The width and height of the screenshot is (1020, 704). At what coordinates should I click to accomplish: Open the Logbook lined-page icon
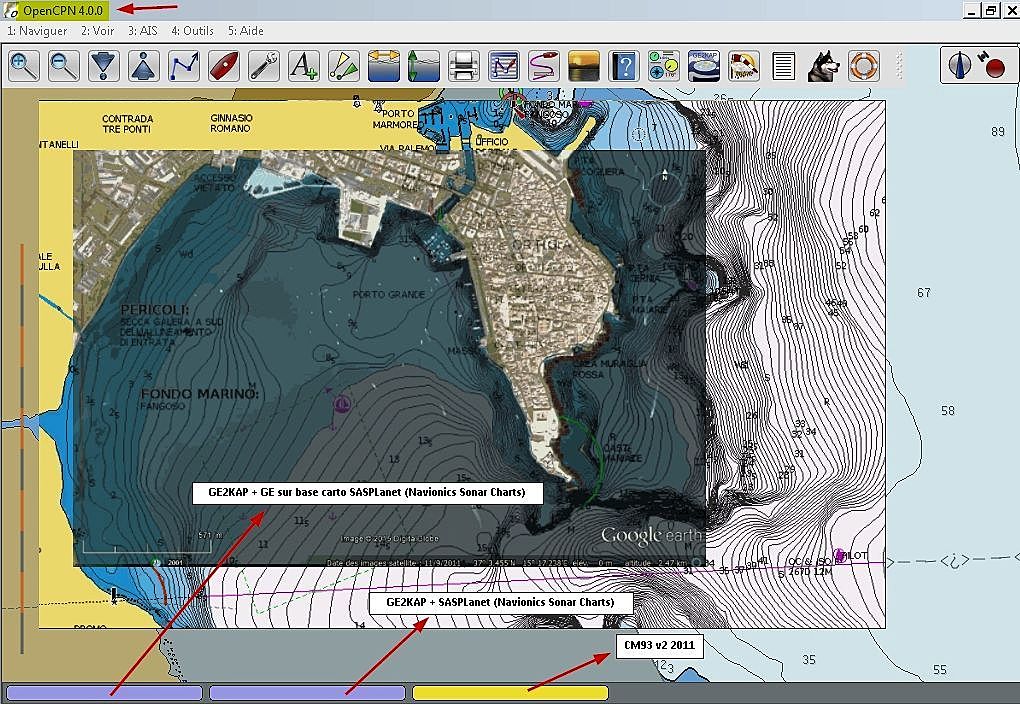784,66
